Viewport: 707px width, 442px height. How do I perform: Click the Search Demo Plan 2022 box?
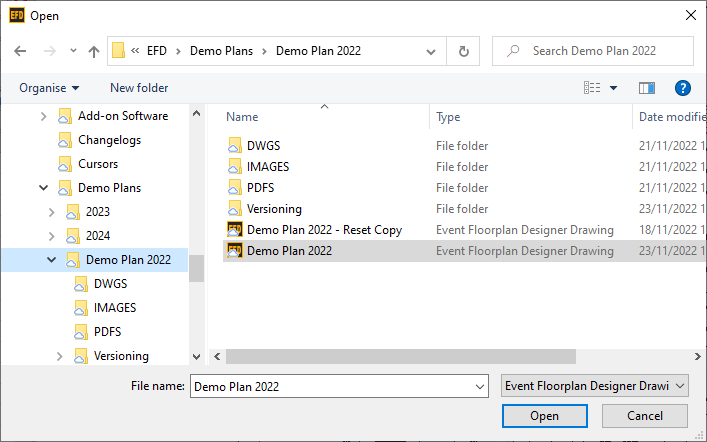click(593, 51)
